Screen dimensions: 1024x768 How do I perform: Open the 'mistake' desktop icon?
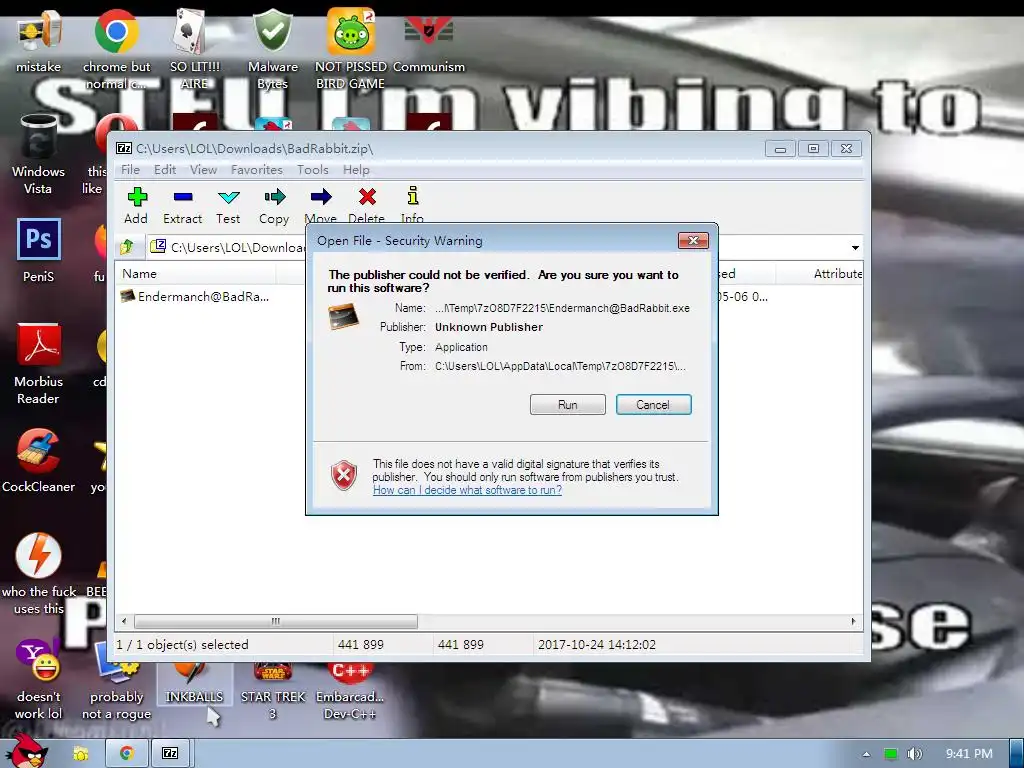39,40
